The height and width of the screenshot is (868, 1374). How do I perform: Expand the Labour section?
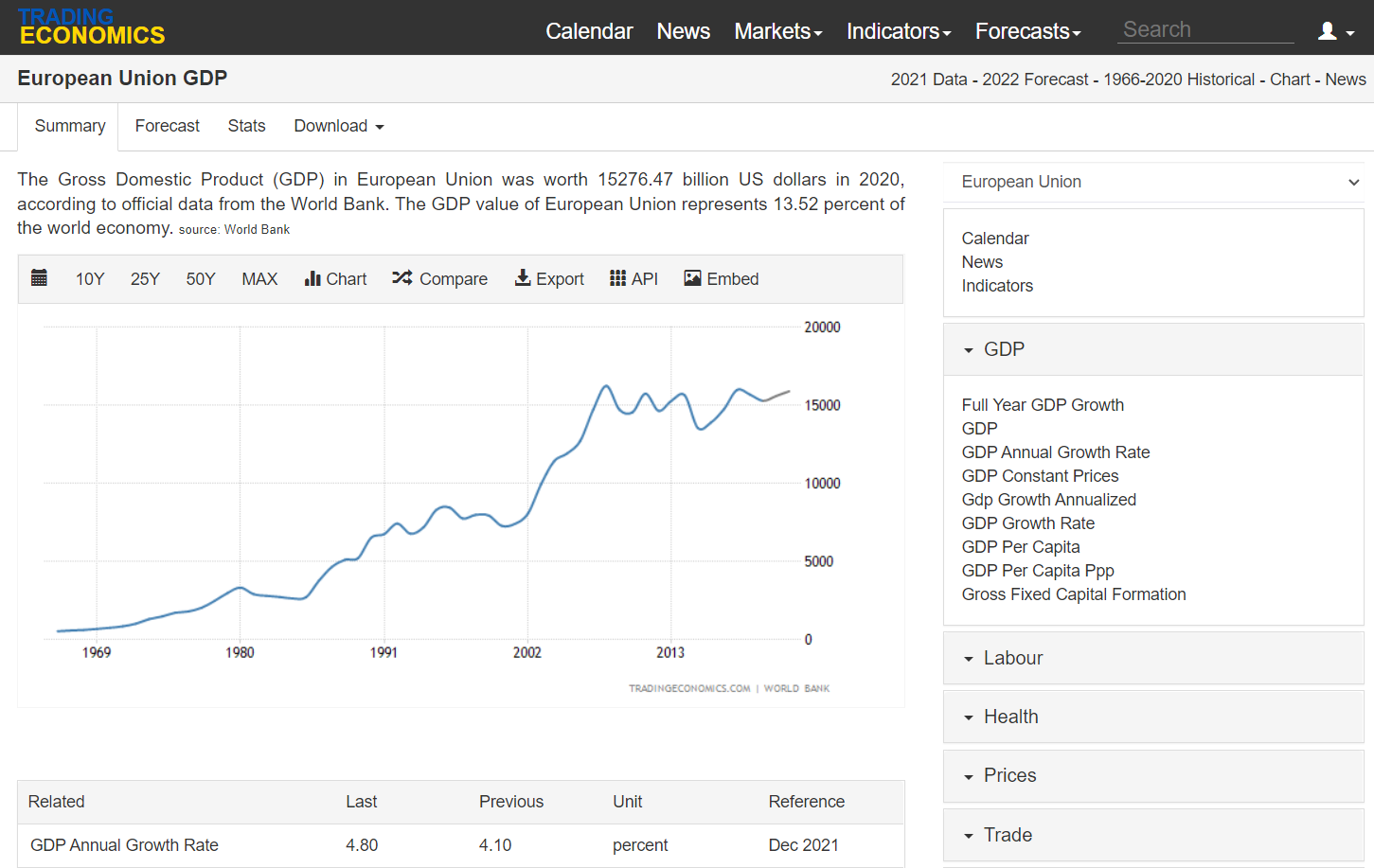(x=1153, y=658)
